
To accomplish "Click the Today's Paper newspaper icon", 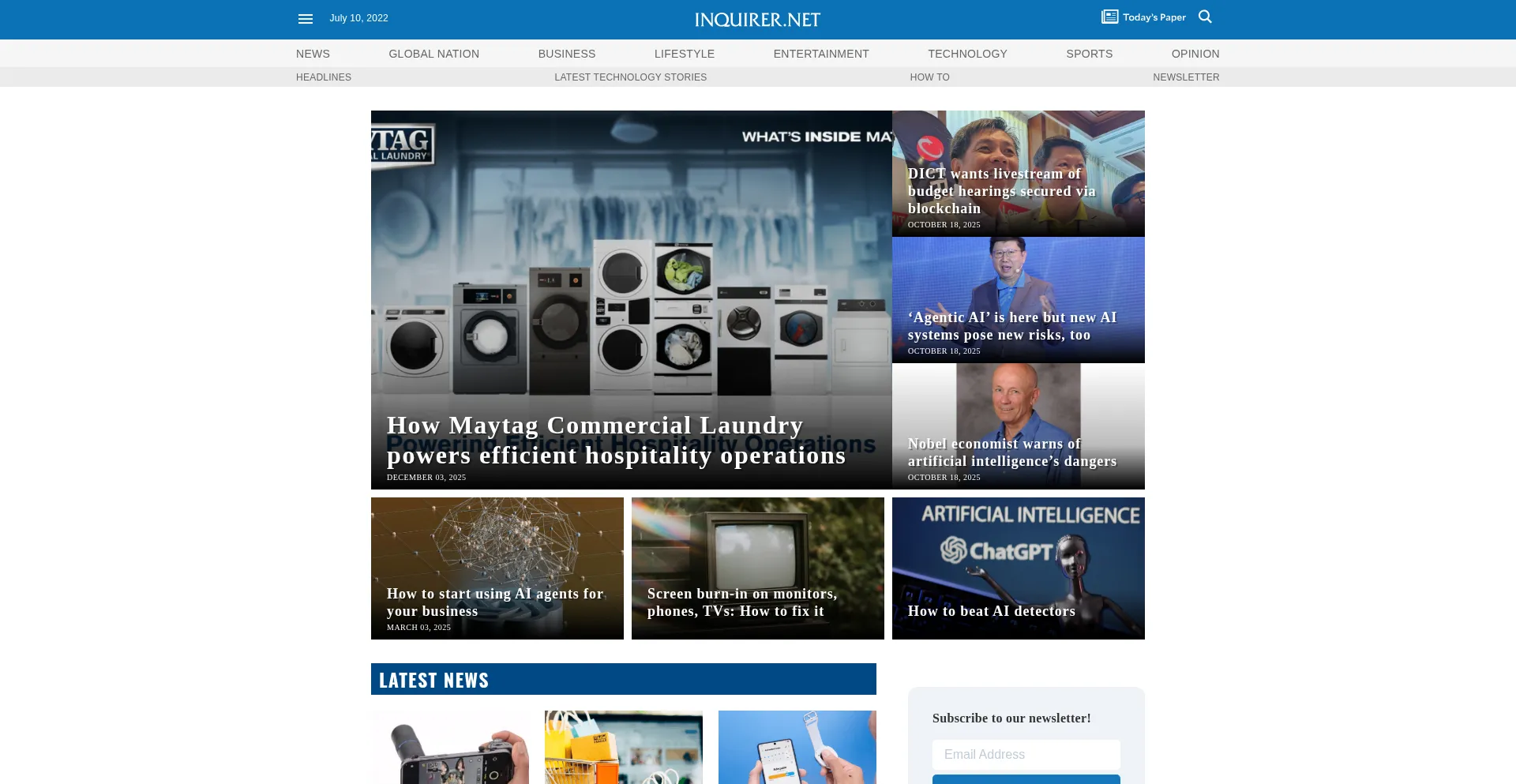I will [1109, 17].
